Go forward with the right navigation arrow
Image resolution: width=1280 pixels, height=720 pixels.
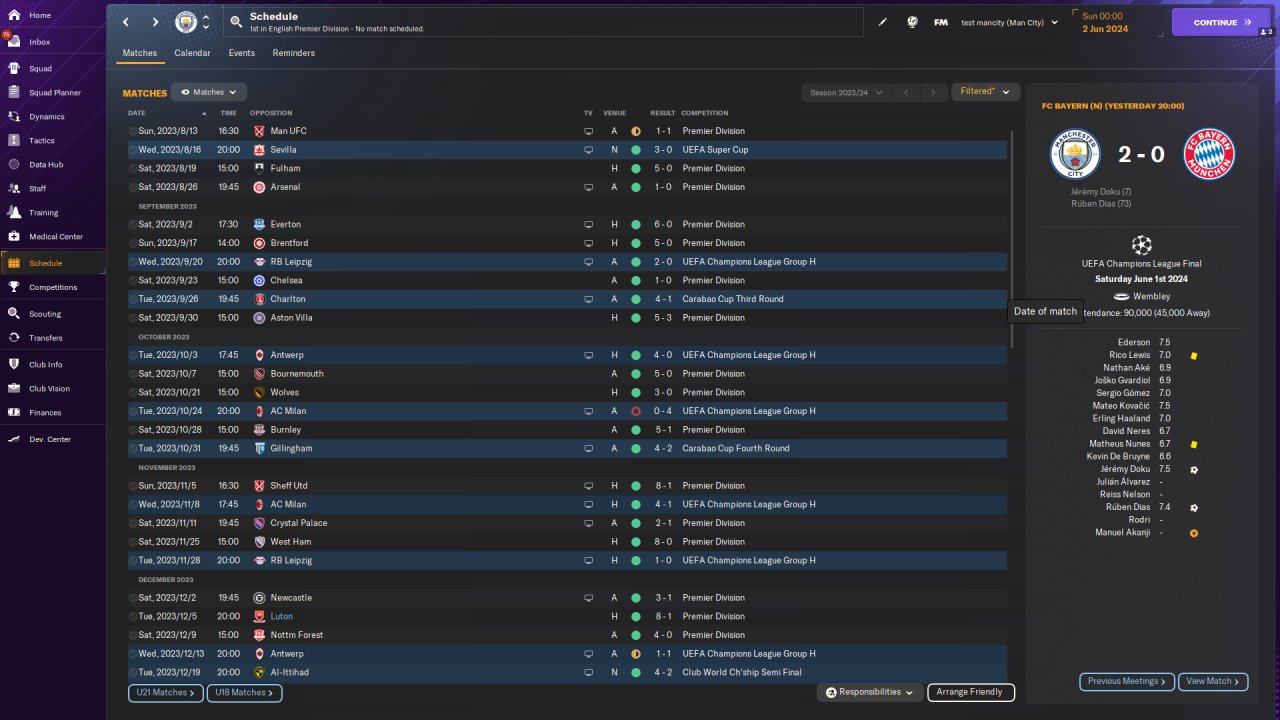click(155, 22)
